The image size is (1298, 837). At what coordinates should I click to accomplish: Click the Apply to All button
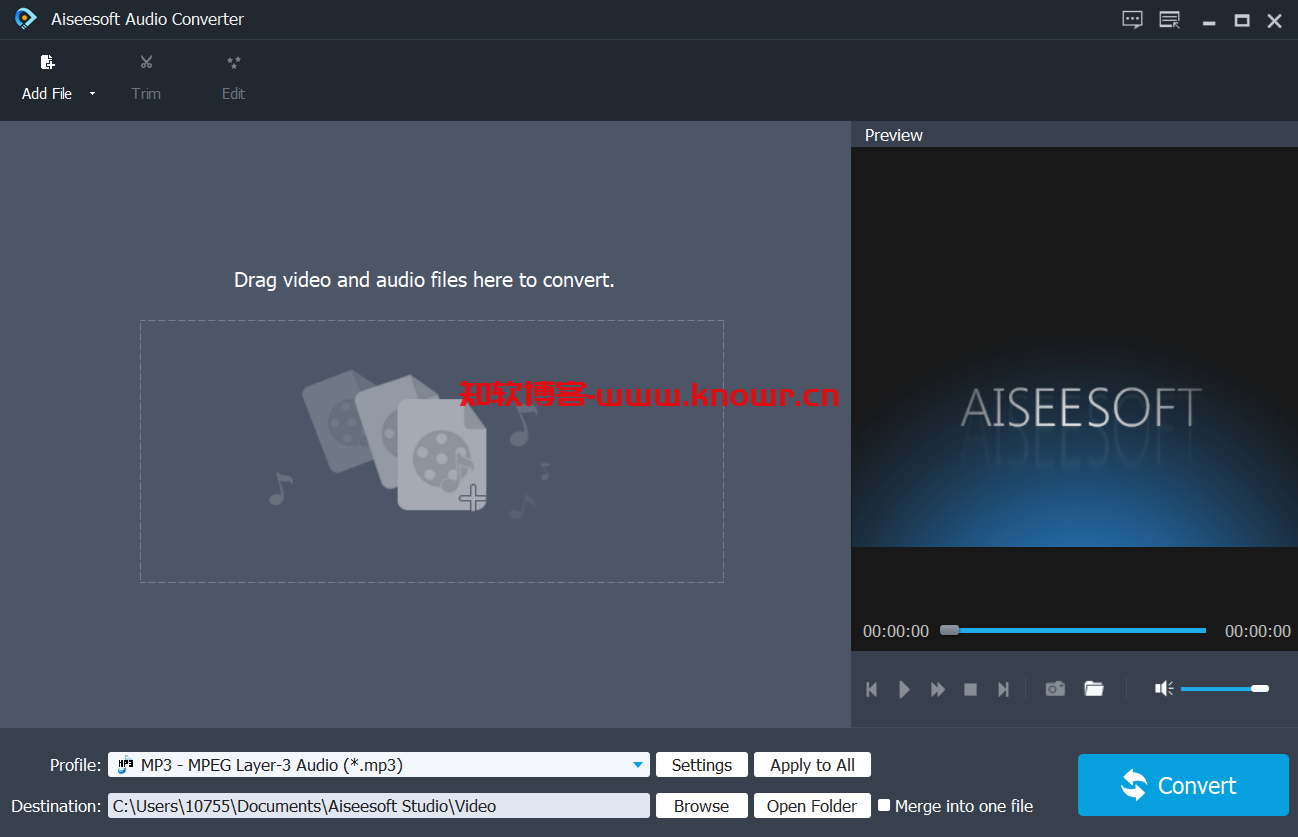click(x=812, y=765)
